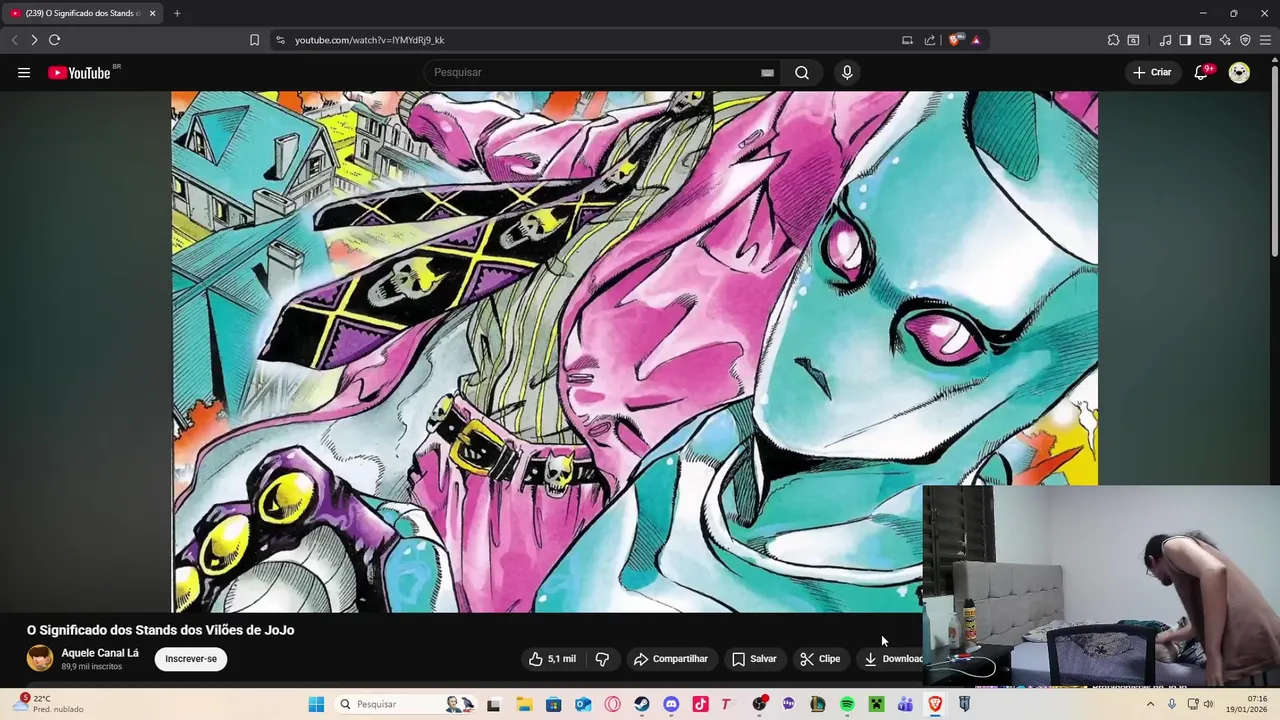Screen dimensions: 1280x720
Task: Open Spotify from the taskbar
Action: click(x=847, y=704)
